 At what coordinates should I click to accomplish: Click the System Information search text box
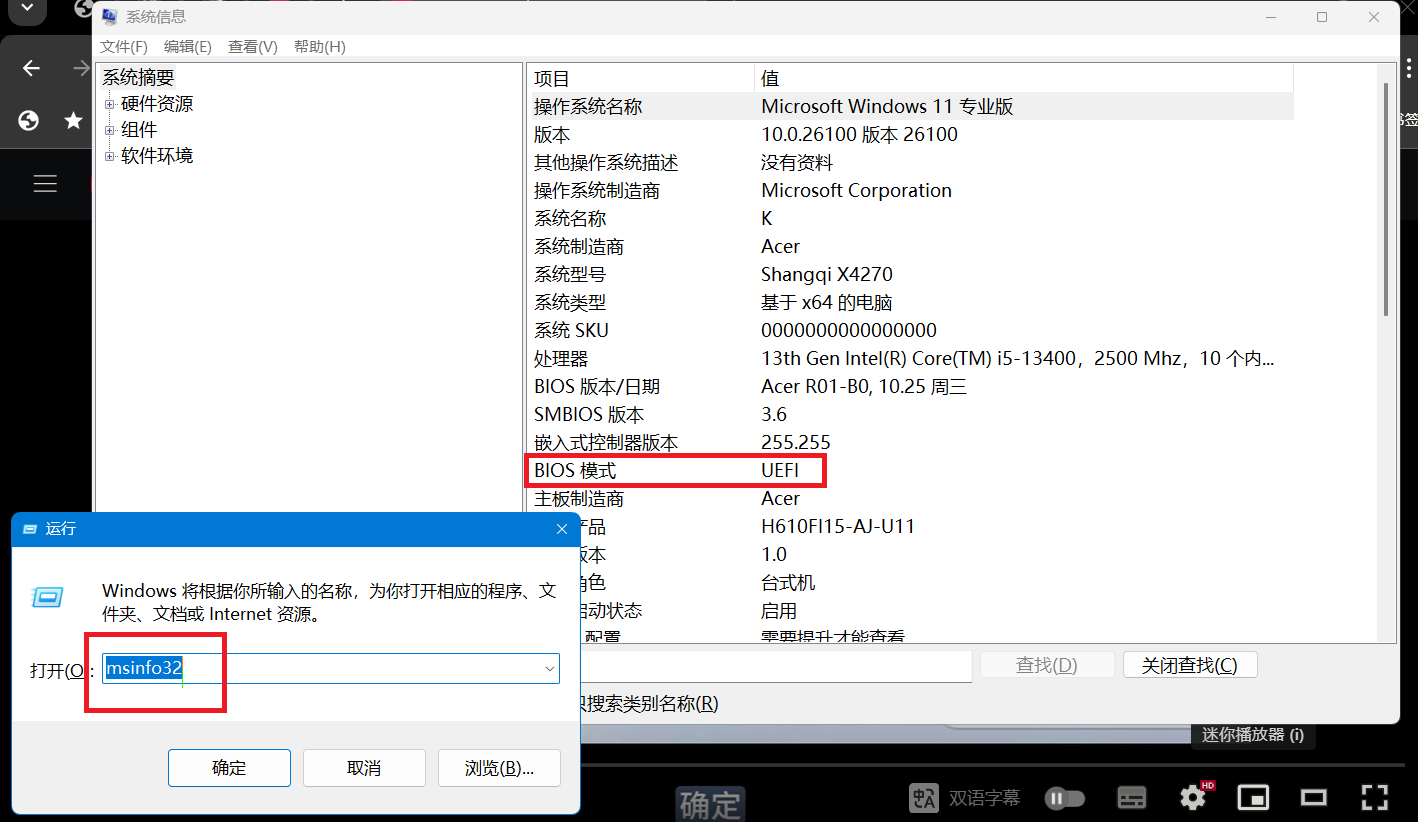click(x=775, y=666)
